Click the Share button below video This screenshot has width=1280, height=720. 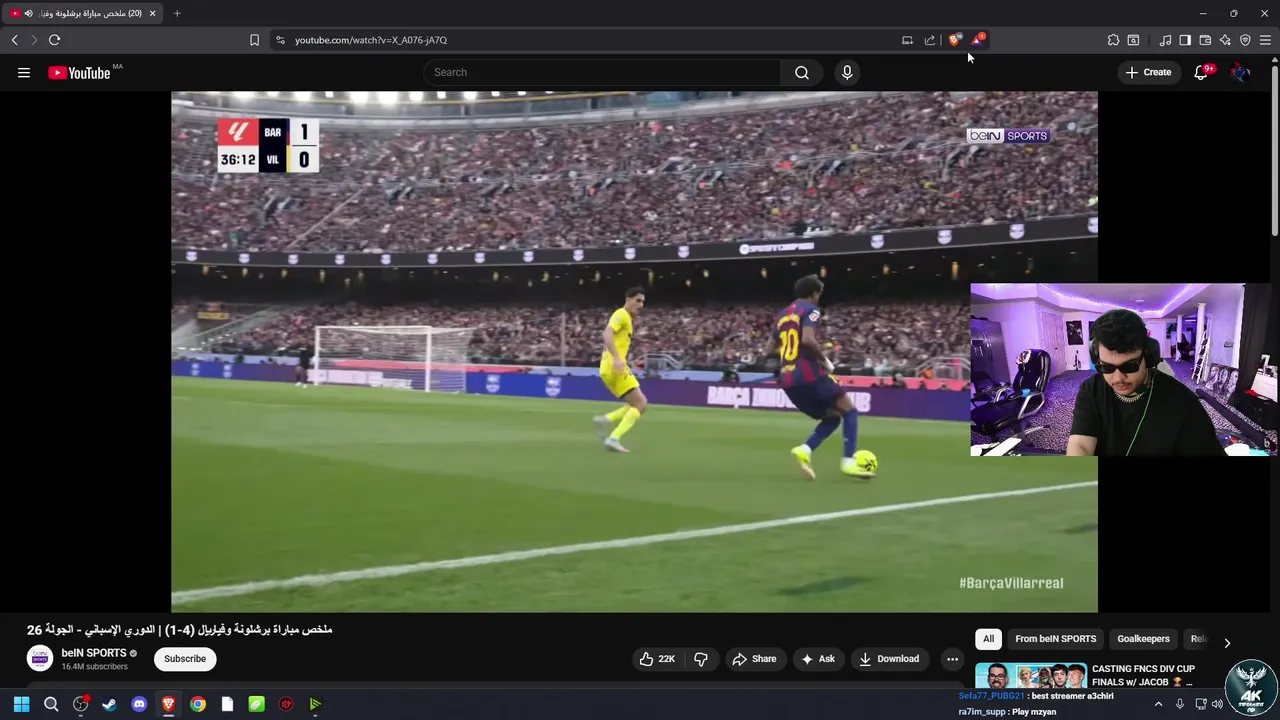click(x=754, y=659)
